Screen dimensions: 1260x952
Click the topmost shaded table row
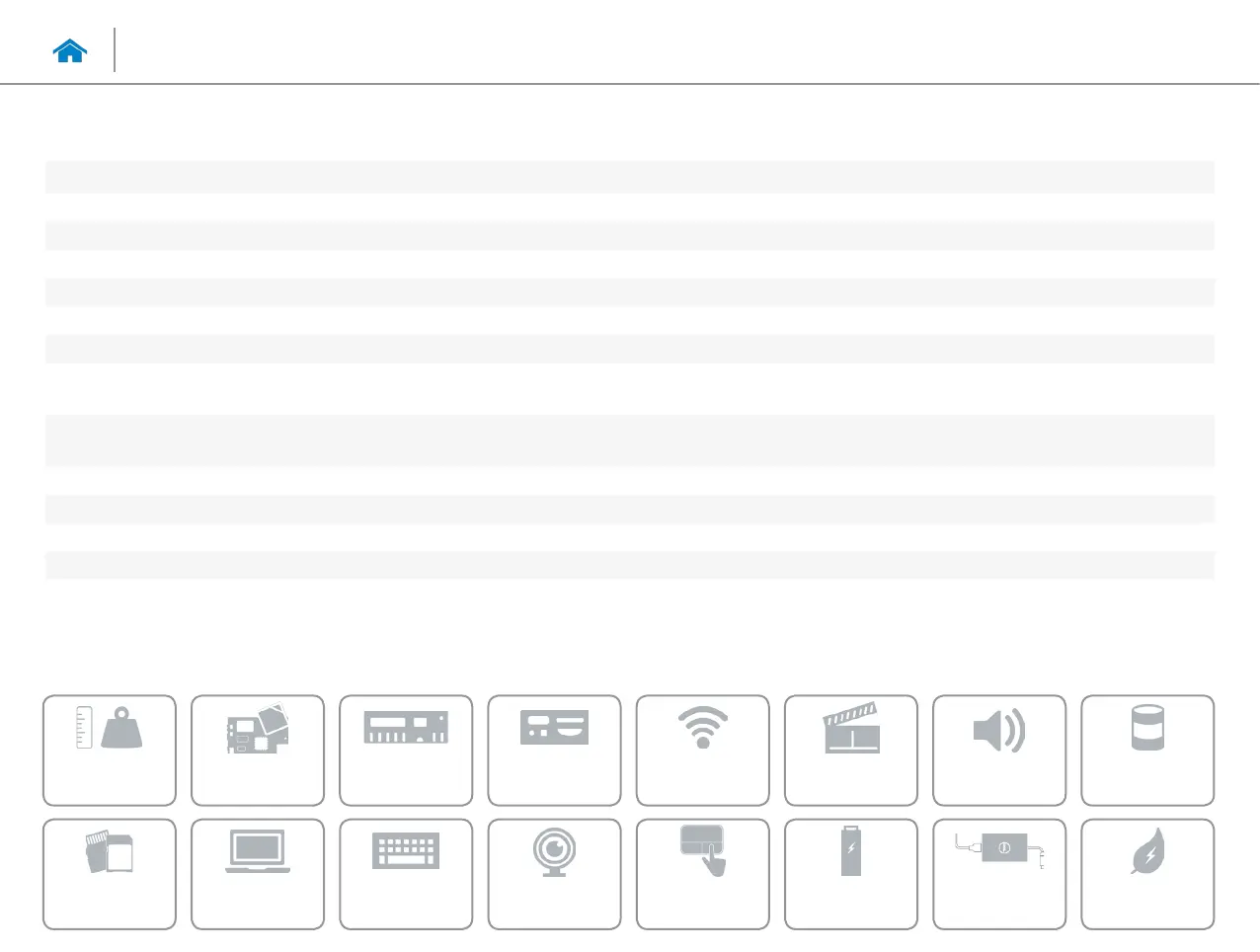(x=629, y=178)
